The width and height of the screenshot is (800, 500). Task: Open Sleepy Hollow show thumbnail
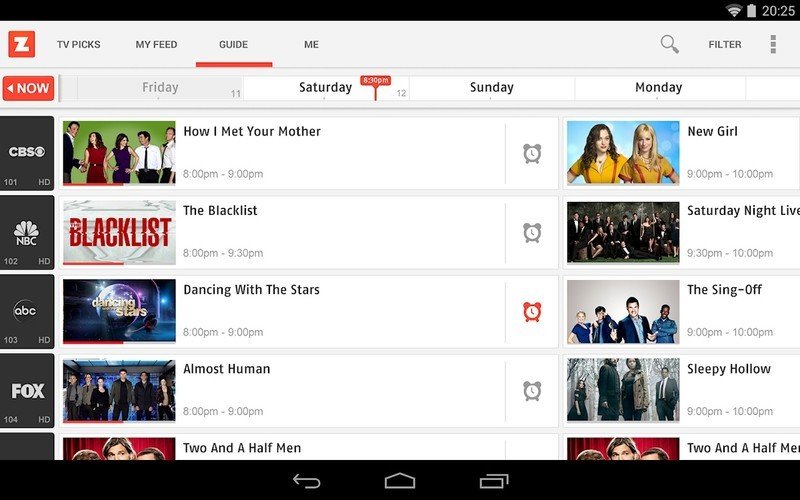coord(623,390)
